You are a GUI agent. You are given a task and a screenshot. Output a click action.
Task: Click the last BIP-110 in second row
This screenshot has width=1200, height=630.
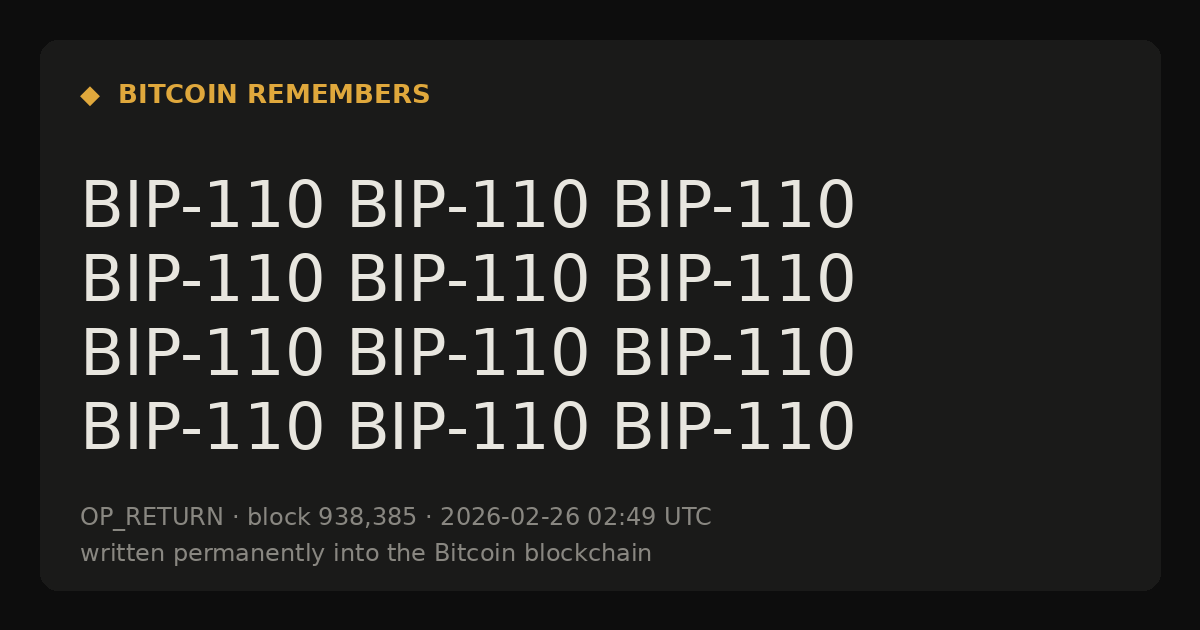pos(733,281)
